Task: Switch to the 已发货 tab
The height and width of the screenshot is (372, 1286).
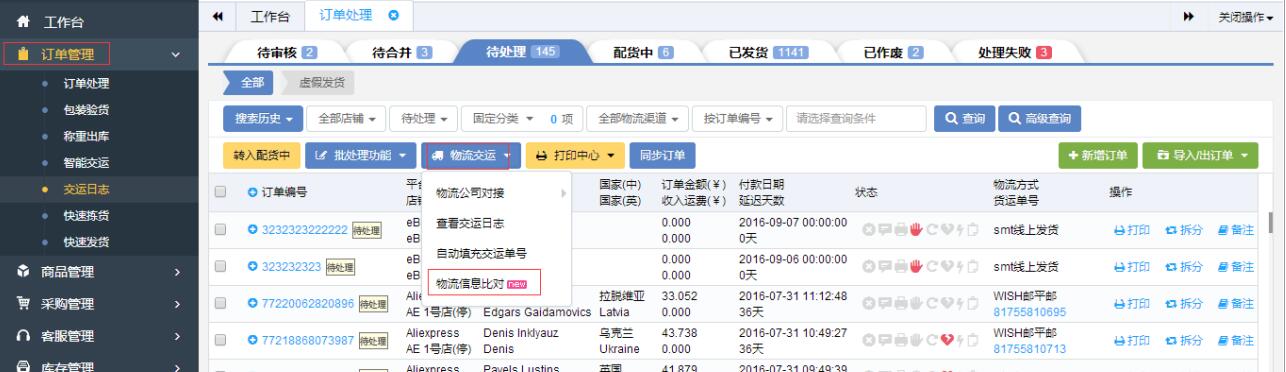Action: (768, 53)
